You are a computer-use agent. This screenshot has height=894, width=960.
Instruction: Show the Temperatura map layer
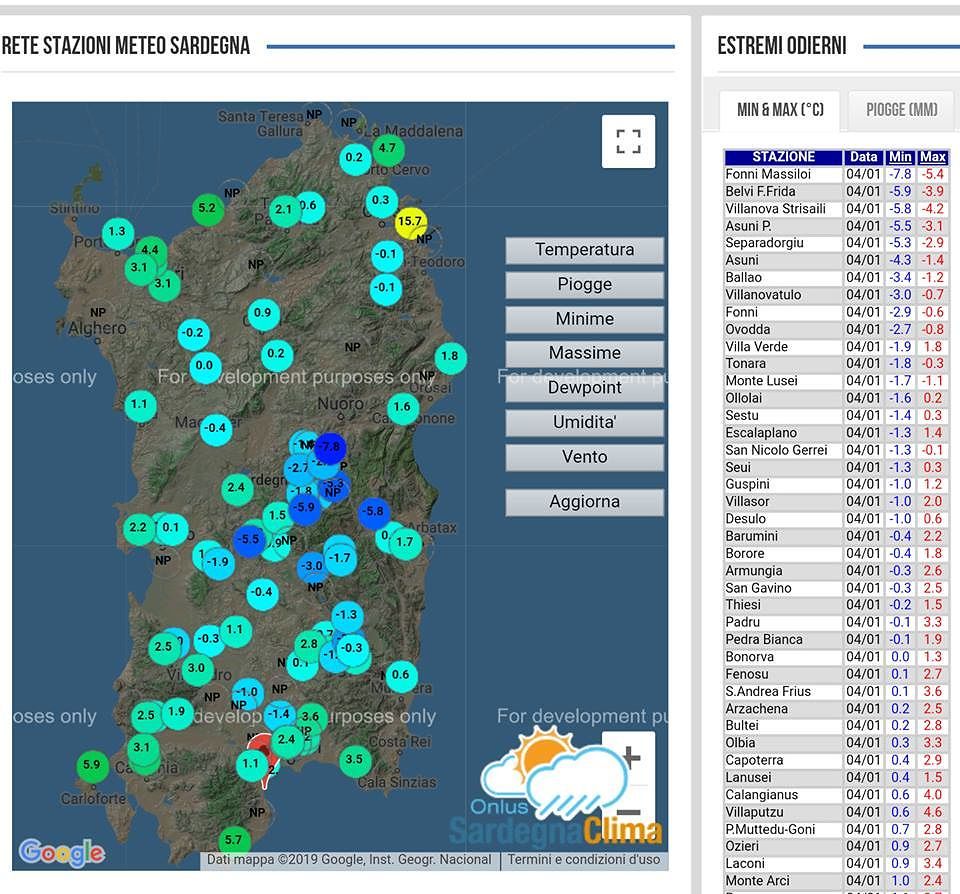tap(584, 250)
